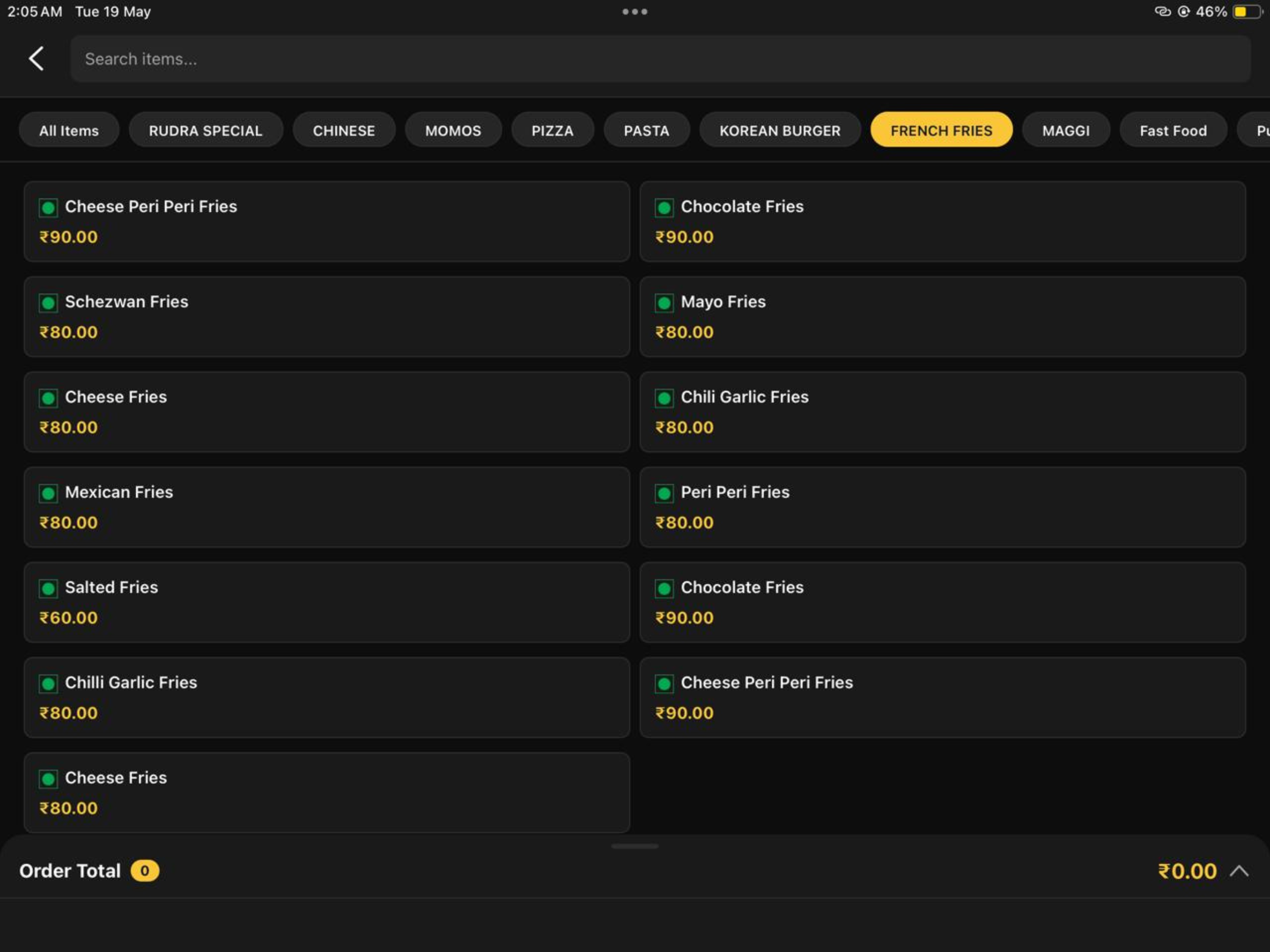Add Salted Fries to the order

327,603
